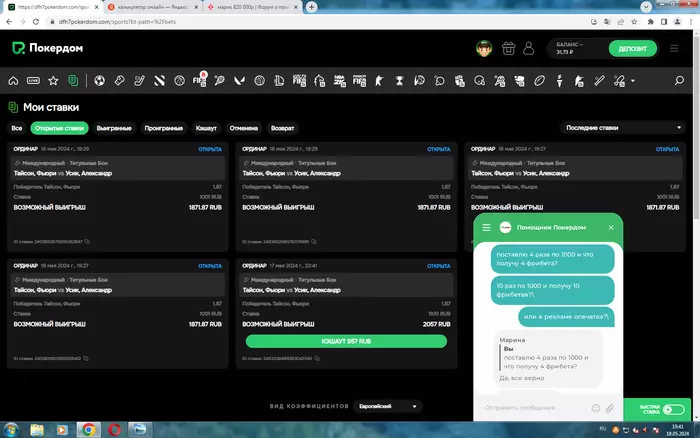
Task: Click the Покердом logo
Action: pos(47,48)
